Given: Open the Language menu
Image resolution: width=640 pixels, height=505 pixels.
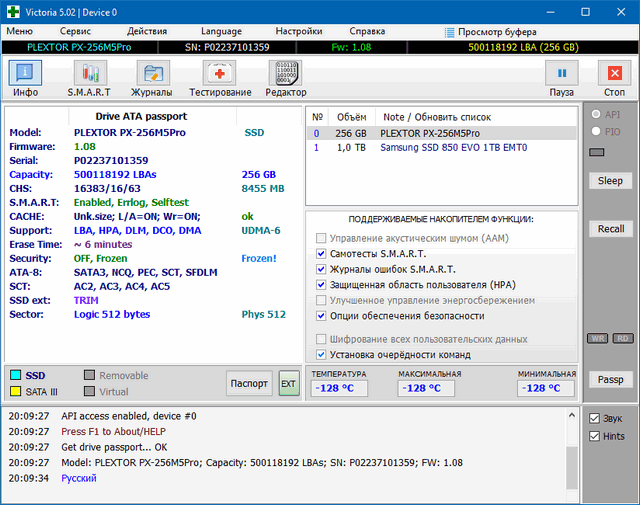Looking at the screenshot, I should point(221,31).
